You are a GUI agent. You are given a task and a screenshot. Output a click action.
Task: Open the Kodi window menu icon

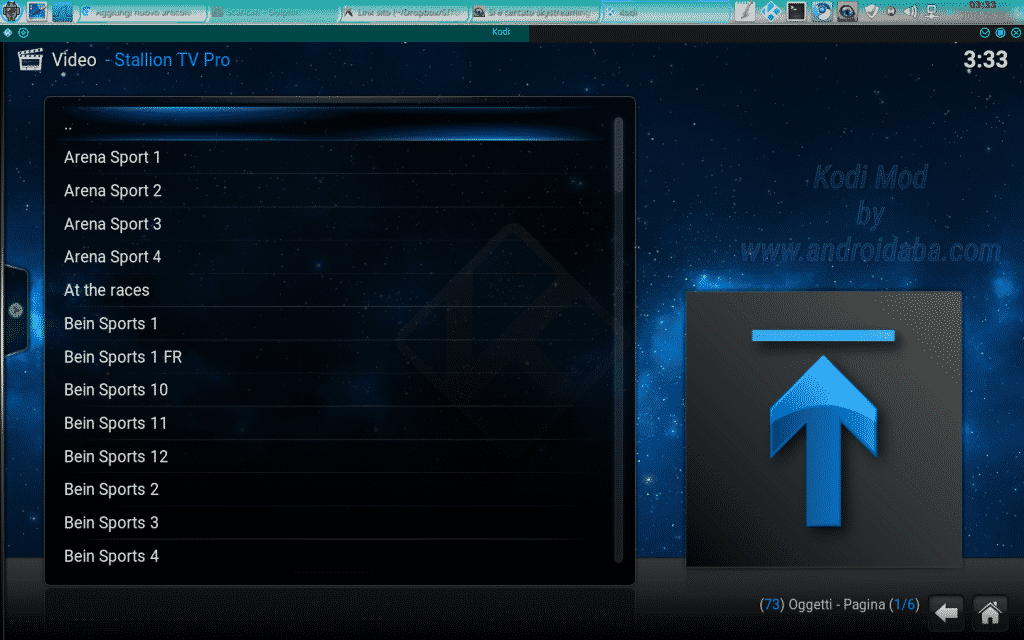8,32
